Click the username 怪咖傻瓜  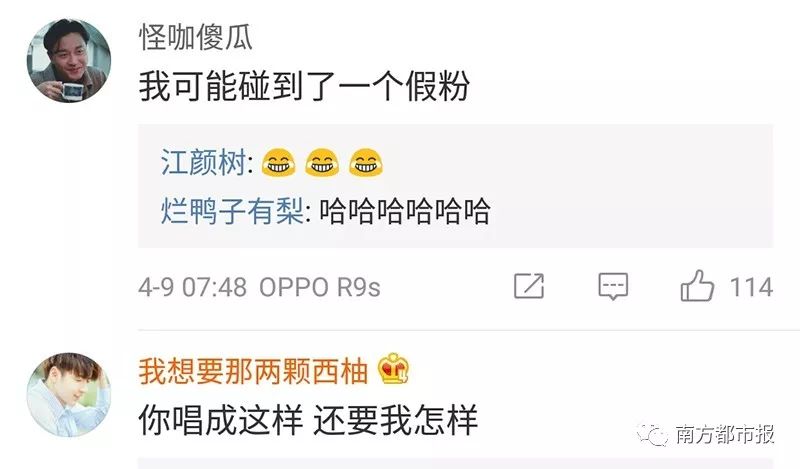pos(196,37)
